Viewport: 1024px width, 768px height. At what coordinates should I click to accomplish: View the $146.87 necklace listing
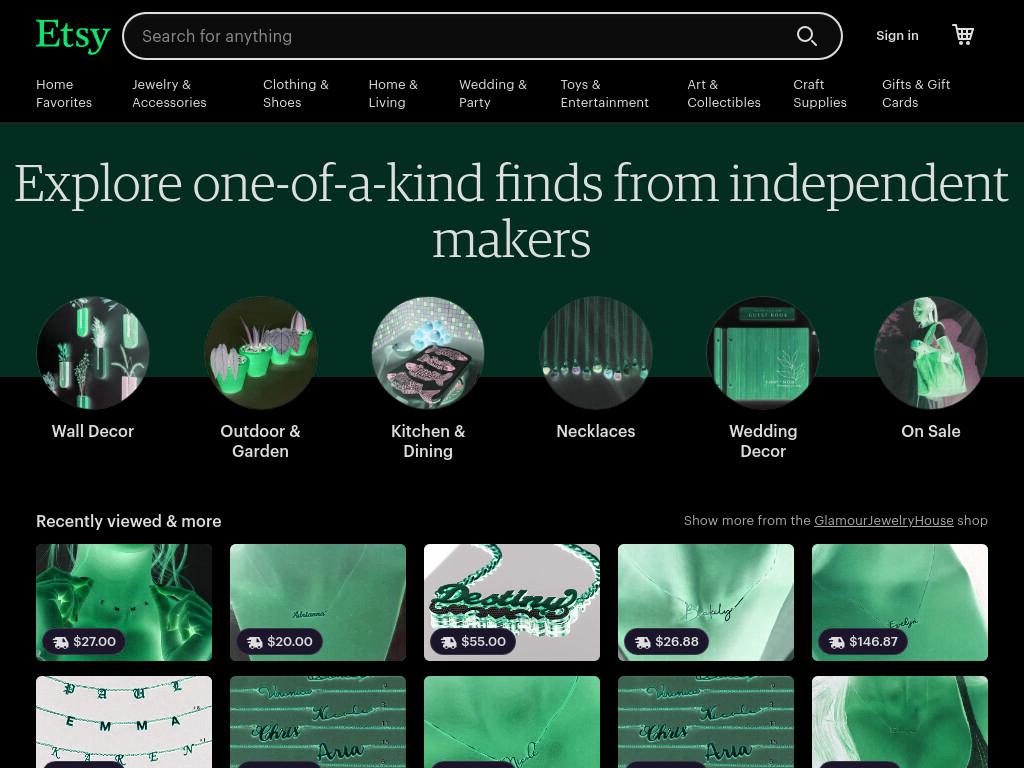point(900,602)
